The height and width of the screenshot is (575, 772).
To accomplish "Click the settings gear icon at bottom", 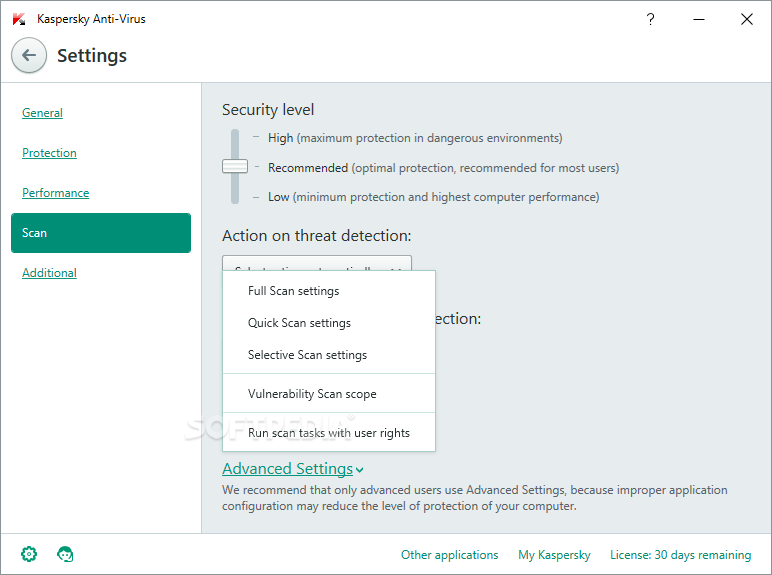I will (x=29, y=554).
